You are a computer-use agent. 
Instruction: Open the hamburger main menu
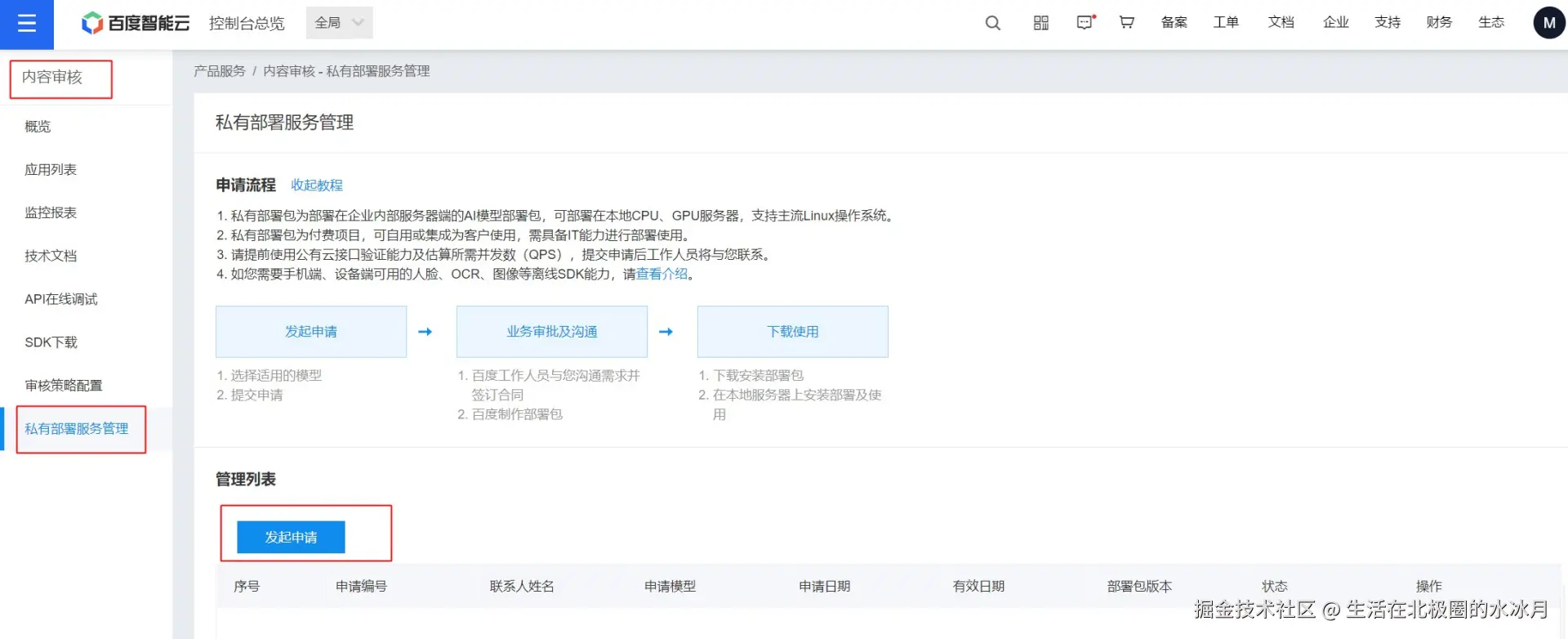[27, 24]
